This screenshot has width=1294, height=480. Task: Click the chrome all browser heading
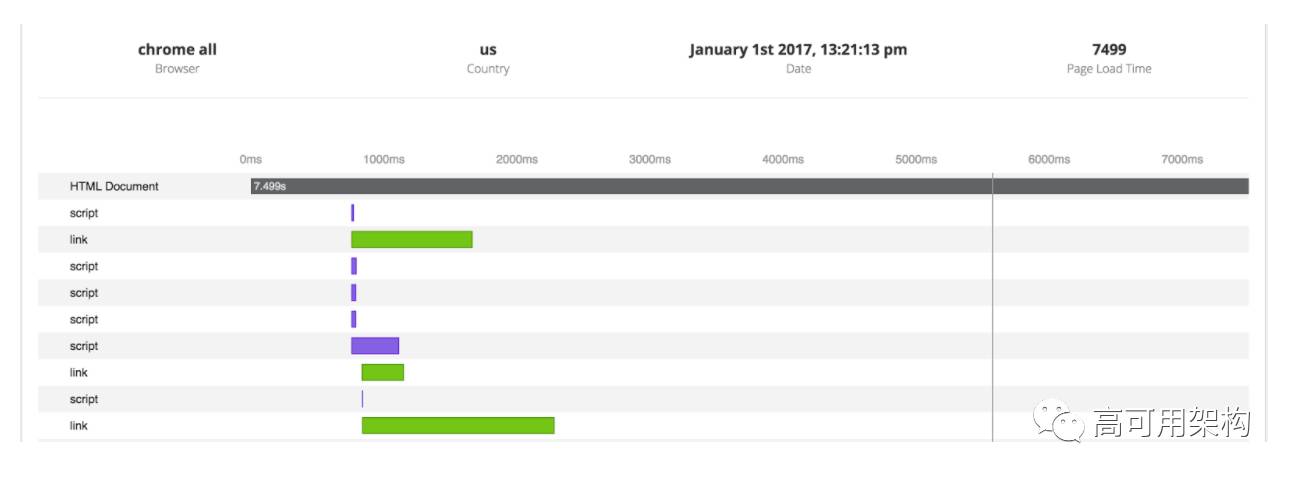tap(177, 49)
